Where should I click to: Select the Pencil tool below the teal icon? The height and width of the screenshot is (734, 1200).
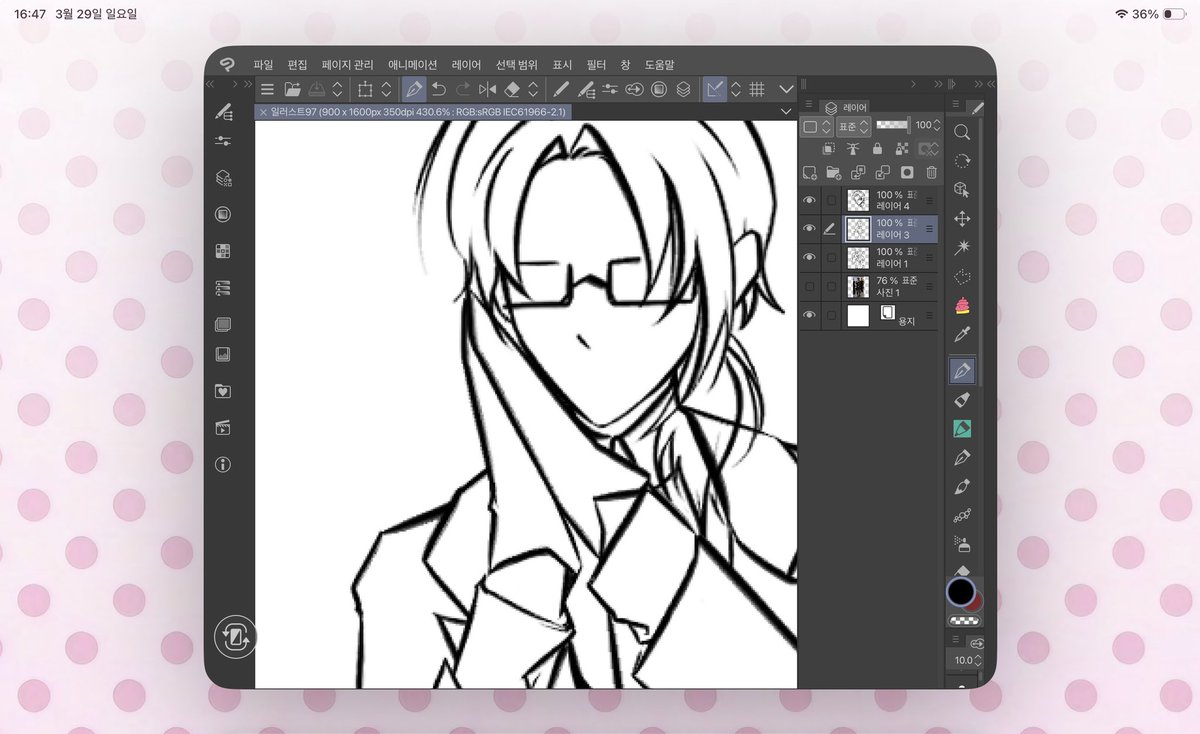(x=962, y=458)
